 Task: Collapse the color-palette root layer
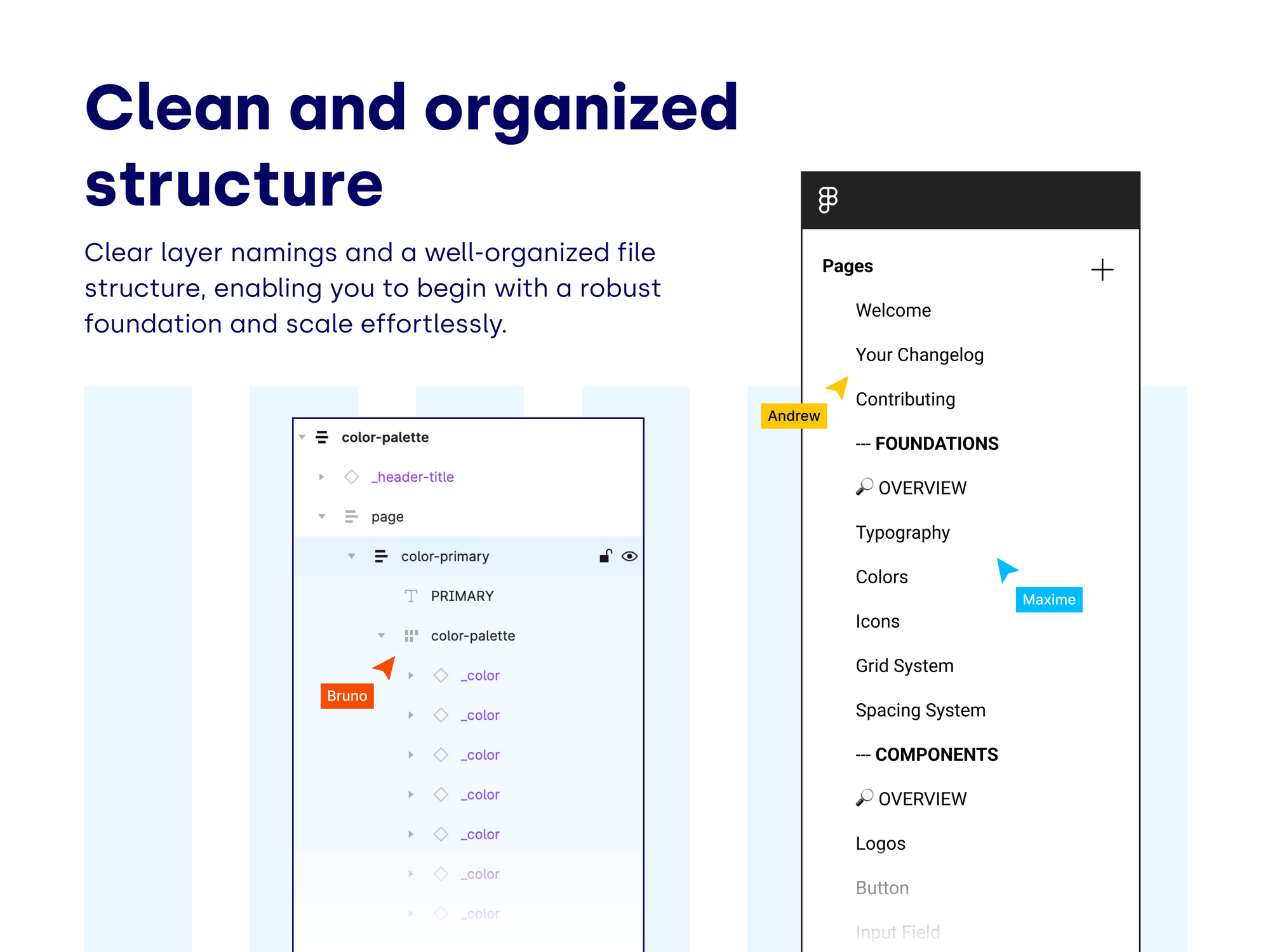pos(302,437)
